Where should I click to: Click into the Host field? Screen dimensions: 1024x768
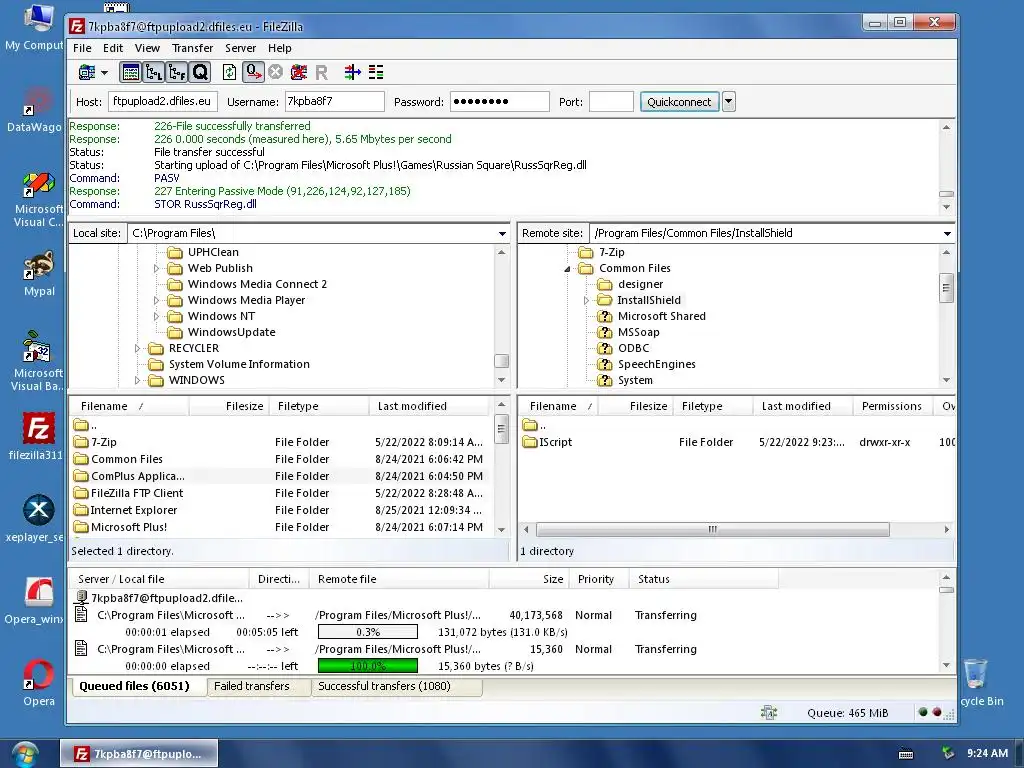click(163, 101)
